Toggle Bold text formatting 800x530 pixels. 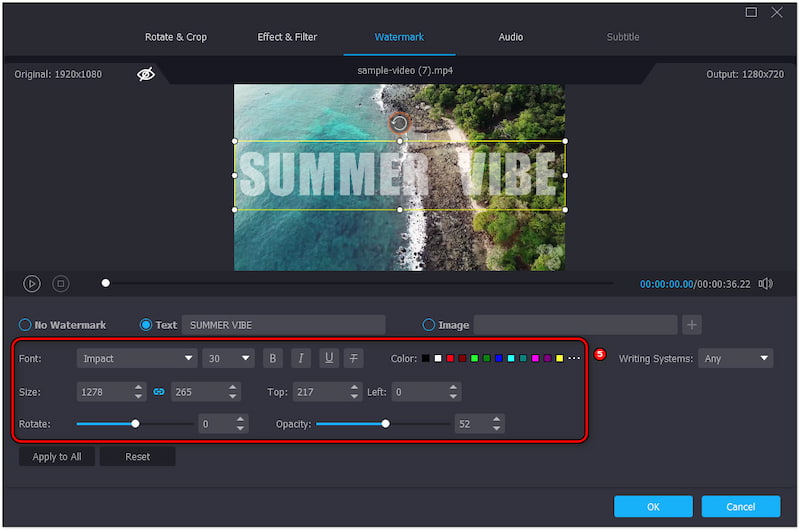[x=273, y=358]
